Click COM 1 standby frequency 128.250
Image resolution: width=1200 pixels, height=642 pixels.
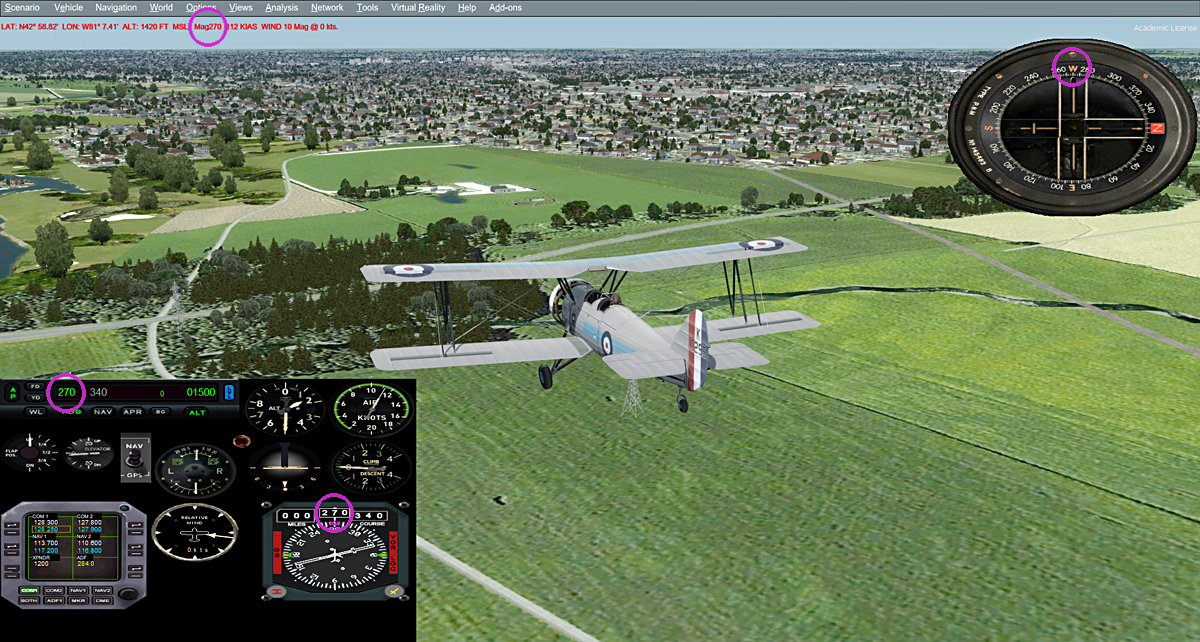51,530
